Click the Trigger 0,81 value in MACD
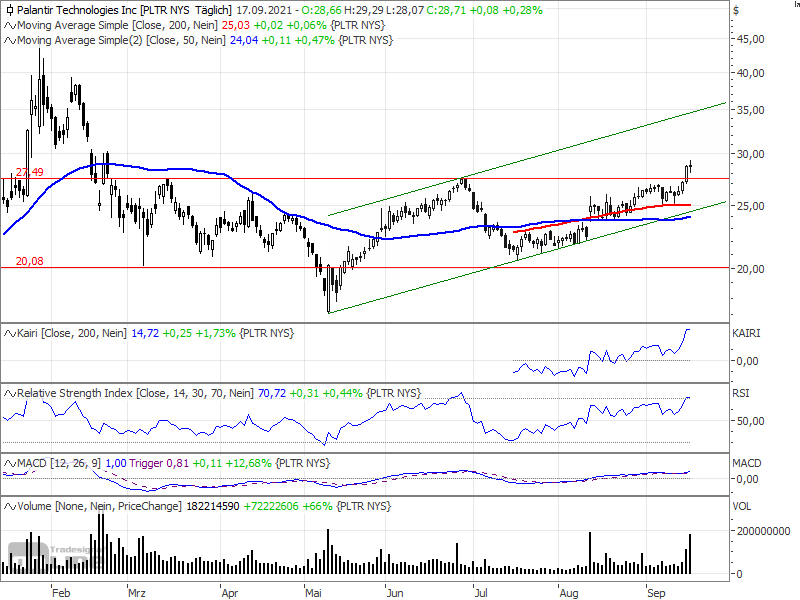 159,463
